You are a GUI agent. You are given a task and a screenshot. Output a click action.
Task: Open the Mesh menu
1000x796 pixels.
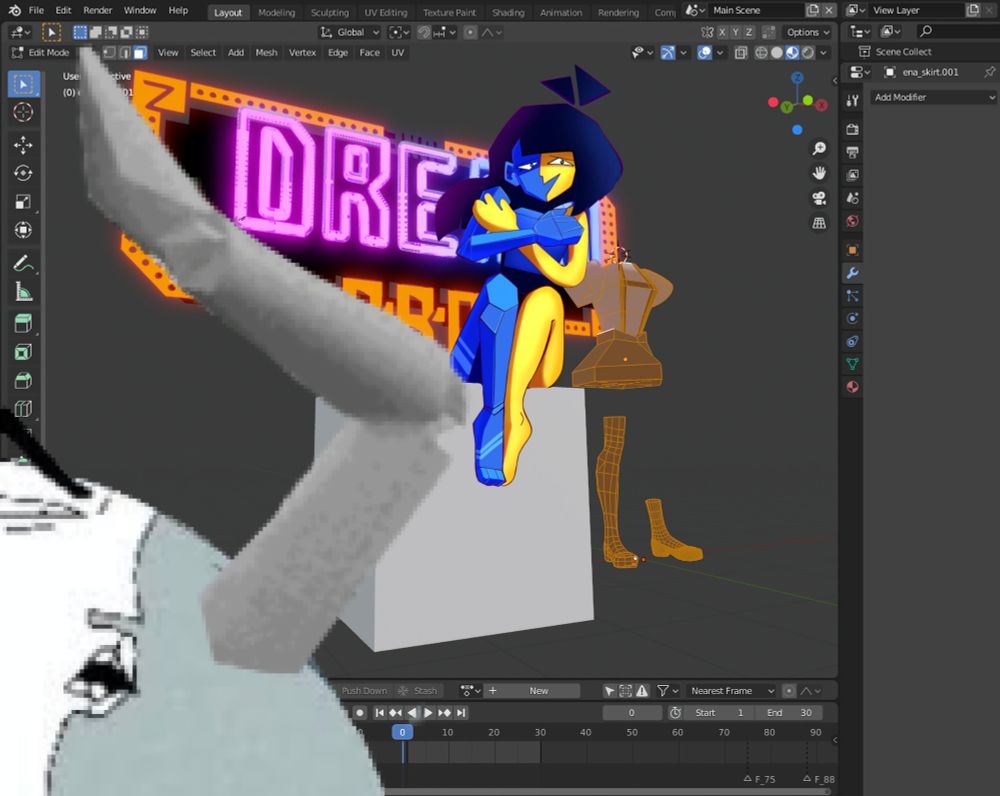tap(266, 52)
